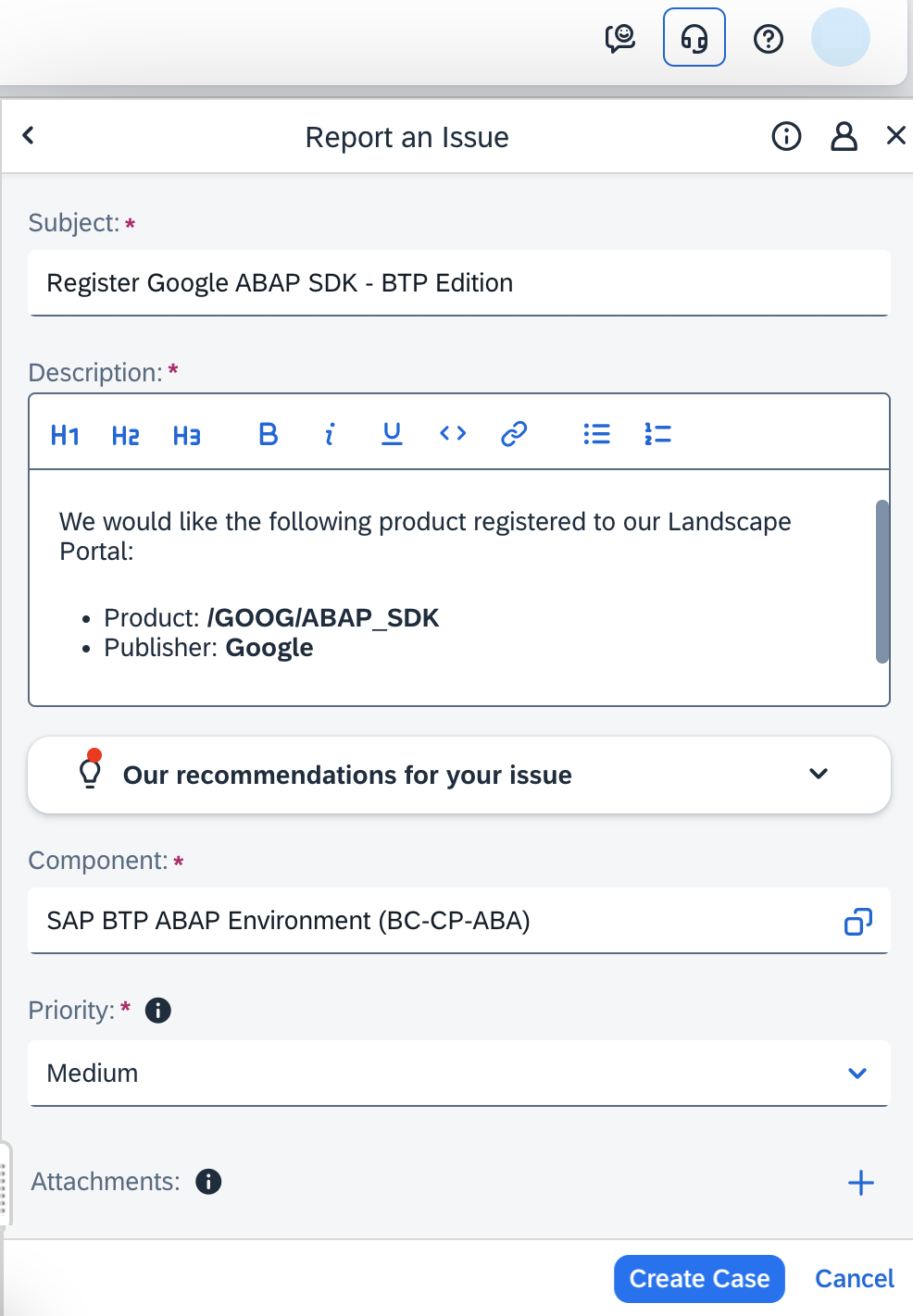Apply Heading 2 formatting to the description

tap(125, 434)
